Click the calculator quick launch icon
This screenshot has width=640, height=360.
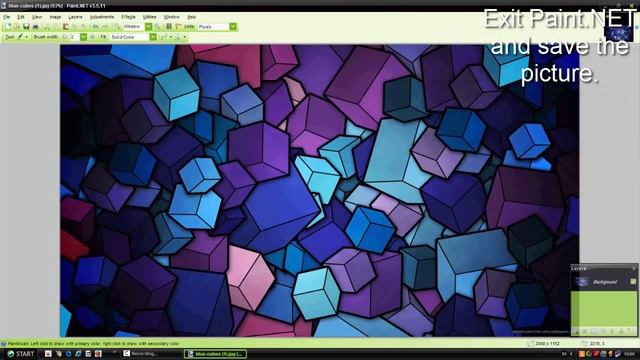click(x=88, y=354)
